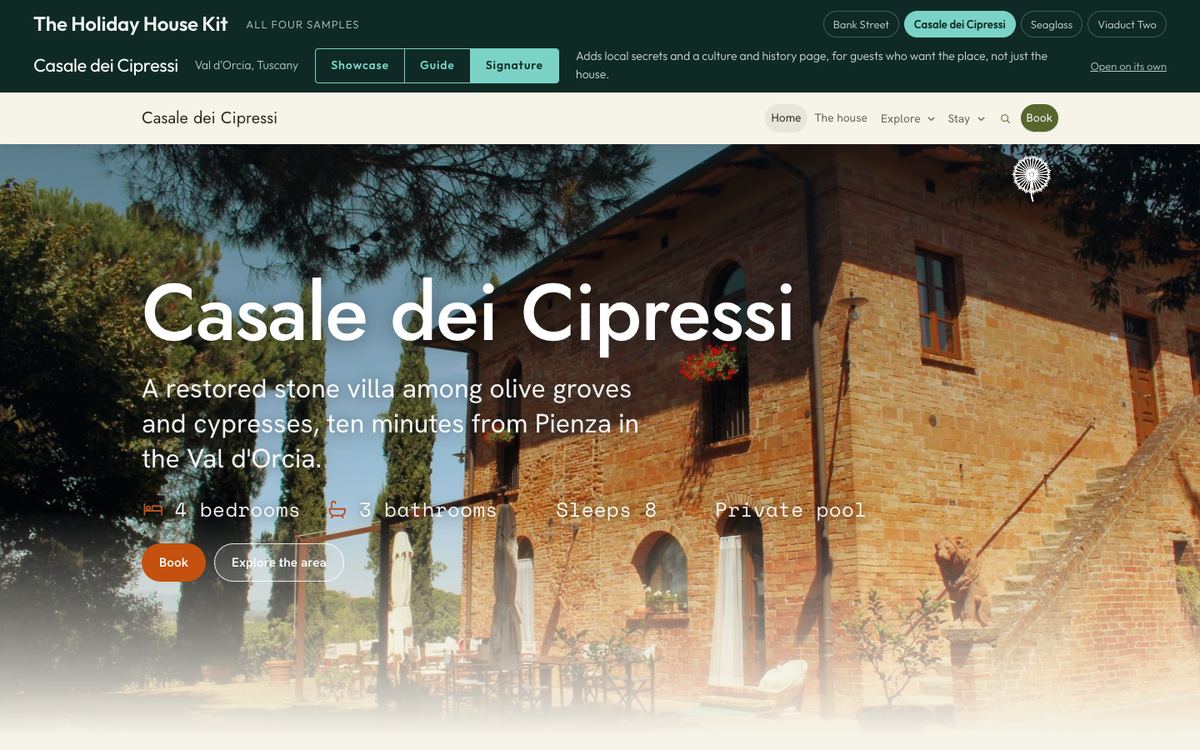Choose the Seaglass sample pill
Viewport: 1200px width, 750px height.
pos(1052,24)
